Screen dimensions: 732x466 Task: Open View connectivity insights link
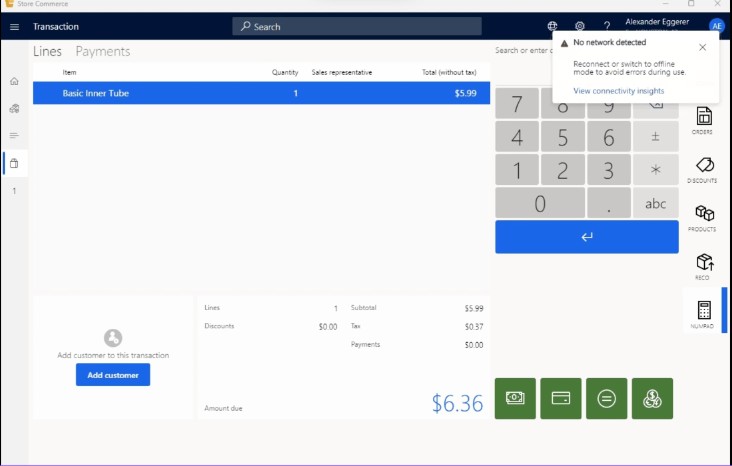coord(619,91)
